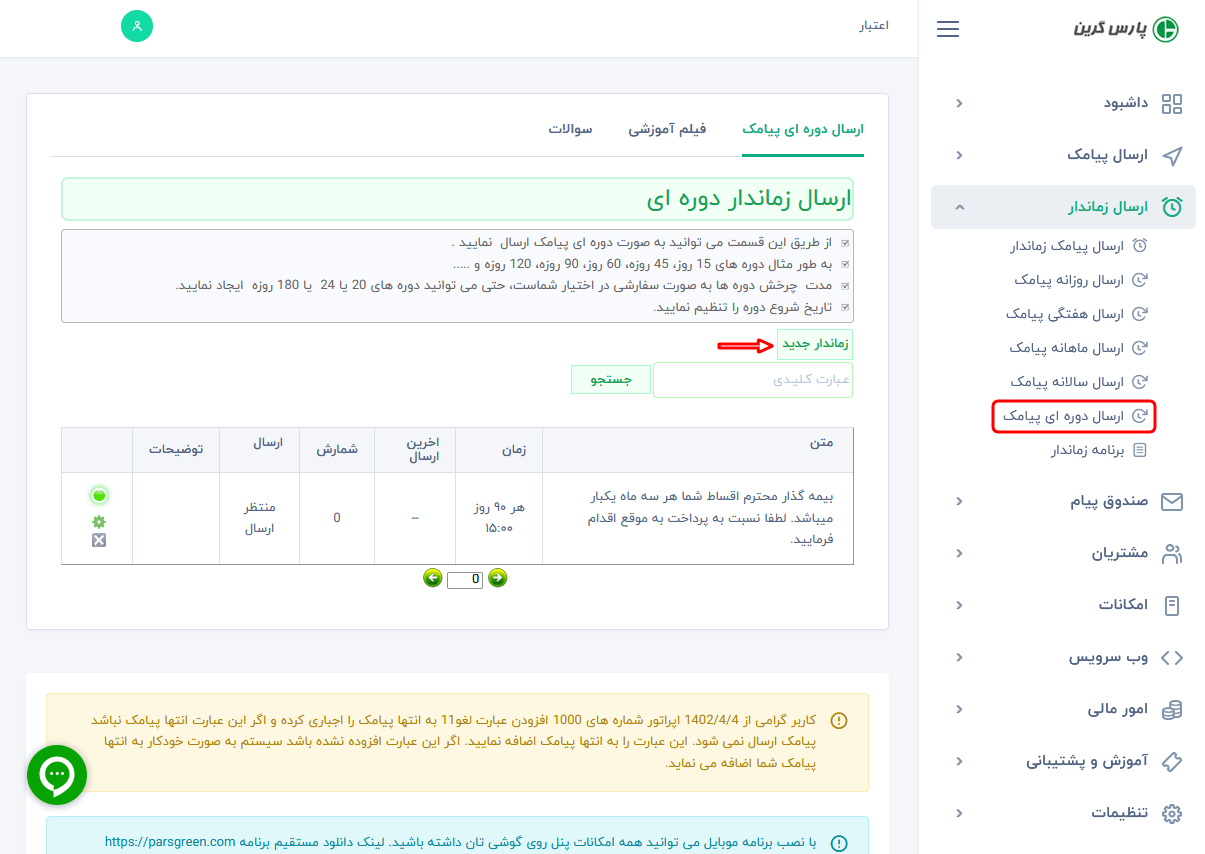Click the page number input box
Image resolution: width=1205 pixels, height=854 pixels.
(x=464, y=578)
